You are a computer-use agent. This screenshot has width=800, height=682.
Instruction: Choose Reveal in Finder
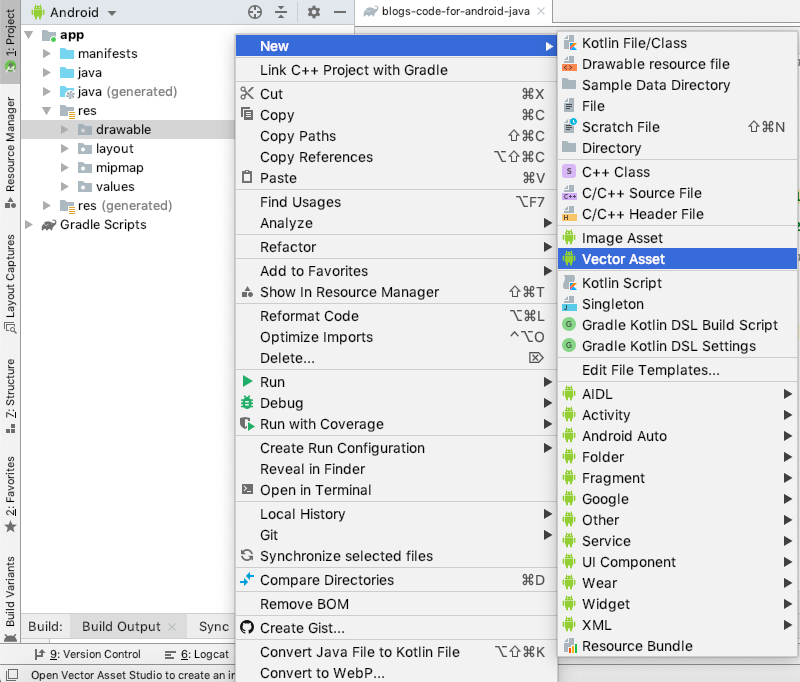396,469
